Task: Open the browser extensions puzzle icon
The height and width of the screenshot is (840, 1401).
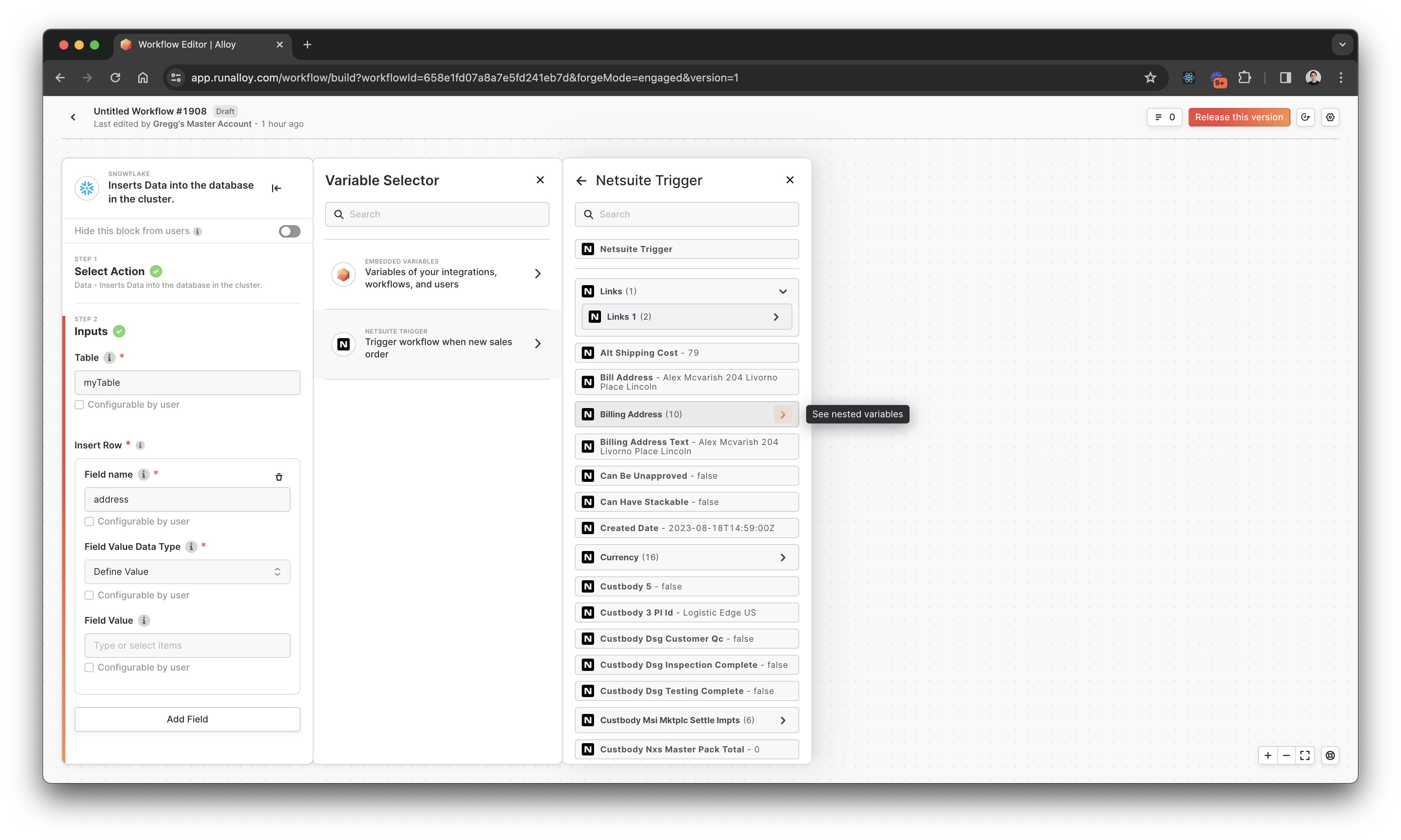Action: 1244,78
